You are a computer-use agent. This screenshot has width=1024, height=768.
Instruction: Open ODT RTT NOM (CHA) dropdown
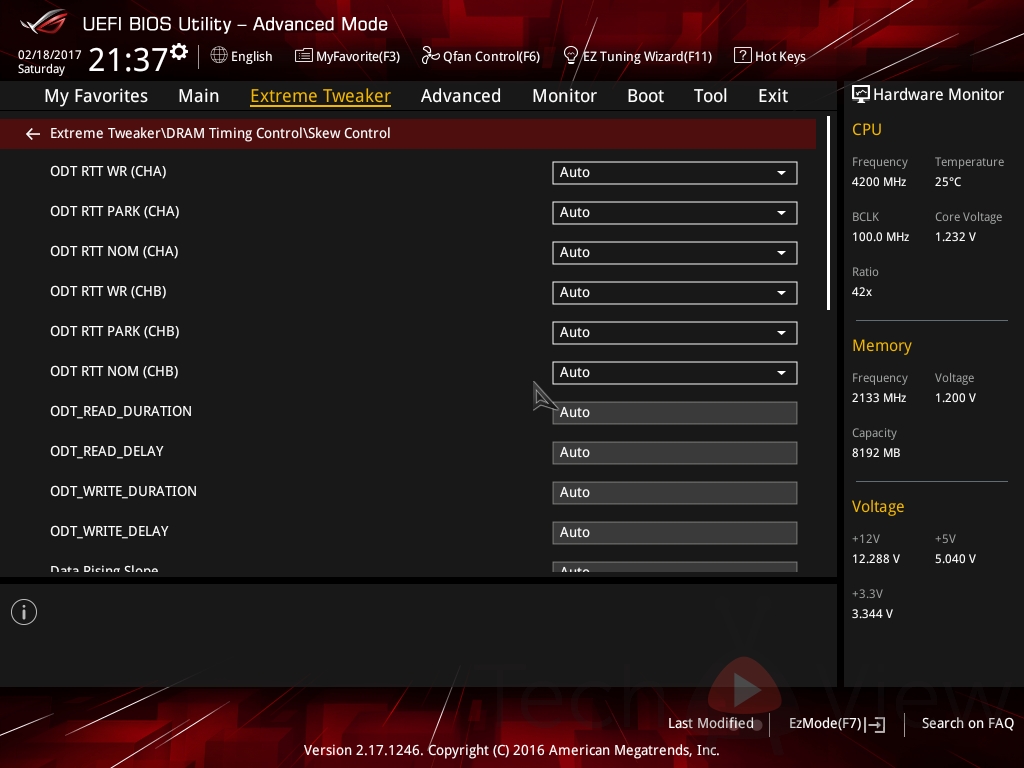675,253
